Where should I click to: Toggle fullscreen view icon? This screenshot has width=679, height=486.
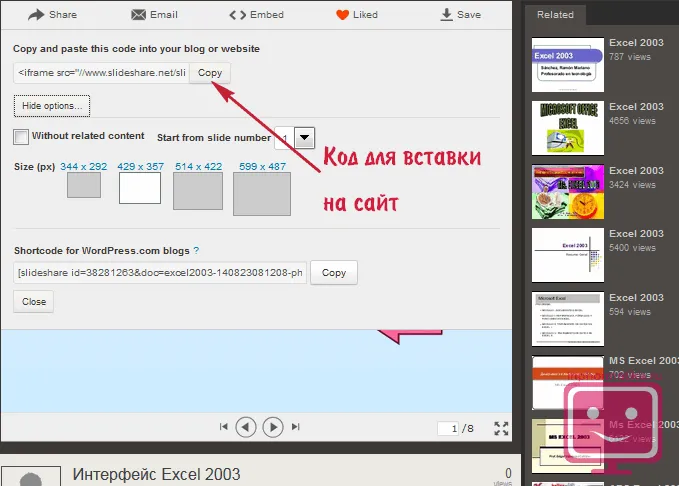click(x=501, y=428)
